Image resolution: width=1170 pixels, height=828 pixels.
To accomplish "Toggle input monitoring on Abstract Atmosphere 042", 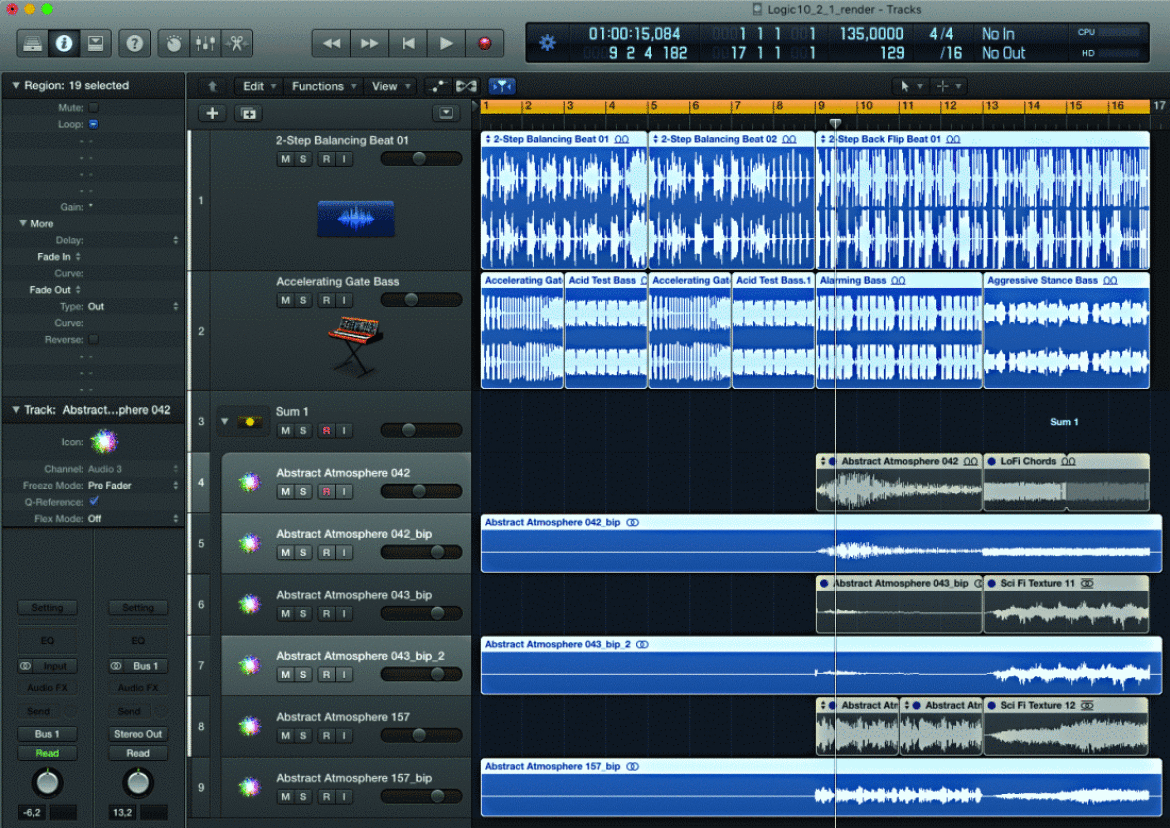I will pyautogui.click(x=344, y=492).
